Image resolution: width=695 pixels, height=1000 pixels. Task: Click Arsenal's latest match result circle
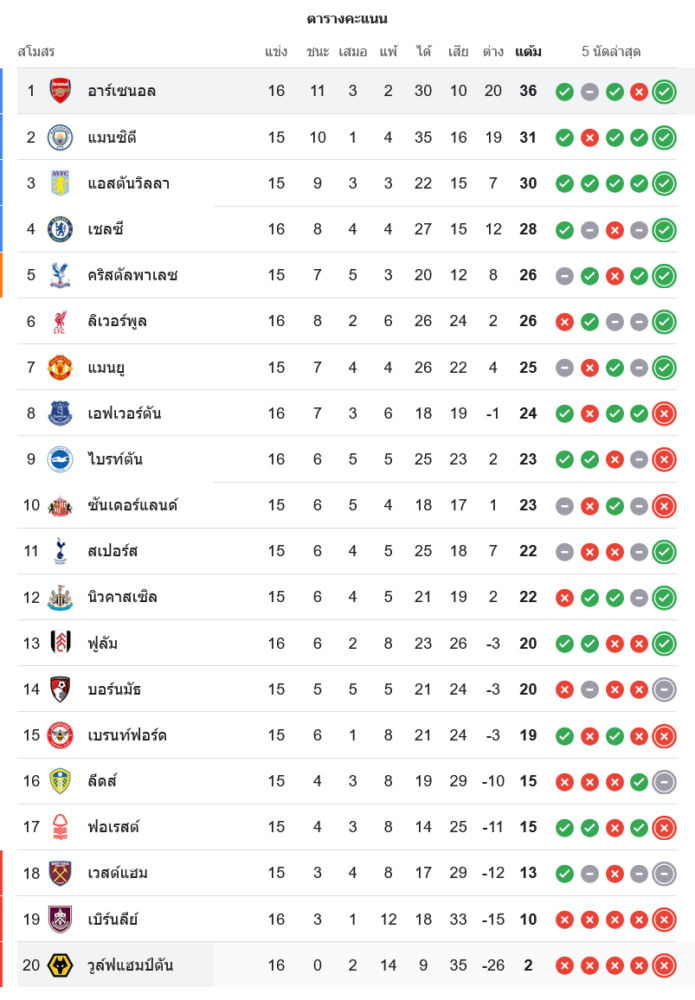(x=664, y=92)
